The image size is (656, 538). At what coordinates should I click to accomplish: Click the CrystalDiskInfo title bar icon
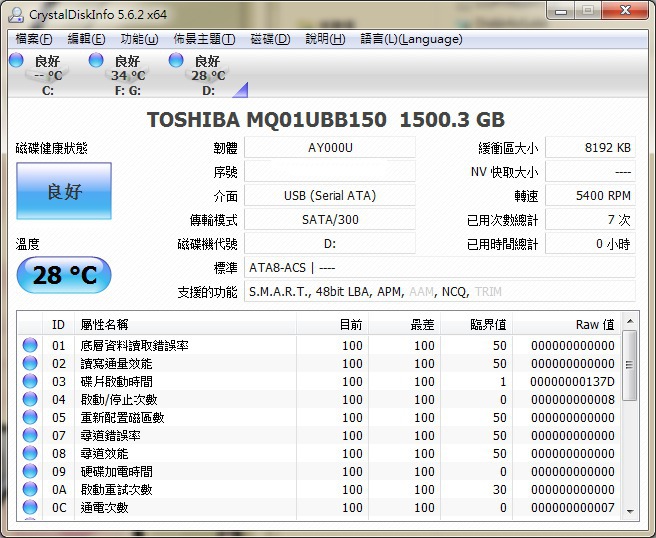pyautogui.click(x=16, y=15)
